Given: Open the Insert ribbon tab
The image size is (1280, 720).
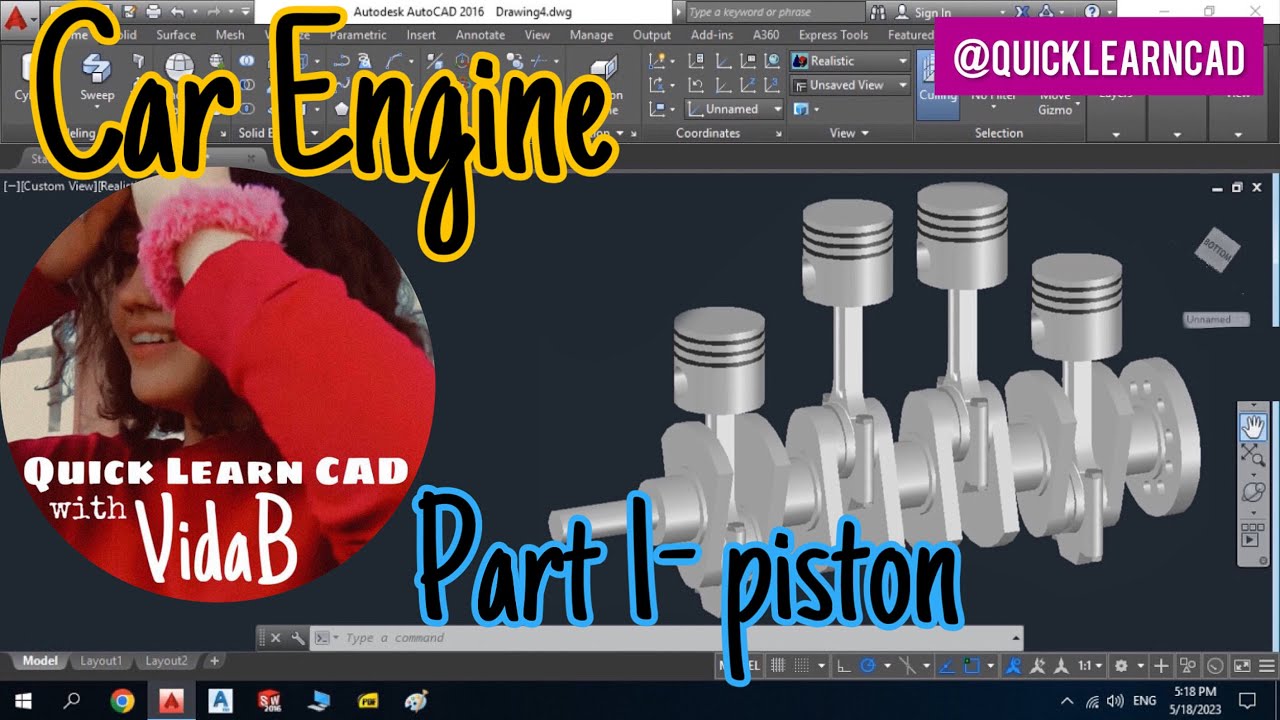Looking at the screenshot, I should pyautogui.click(x=421, y=35).
